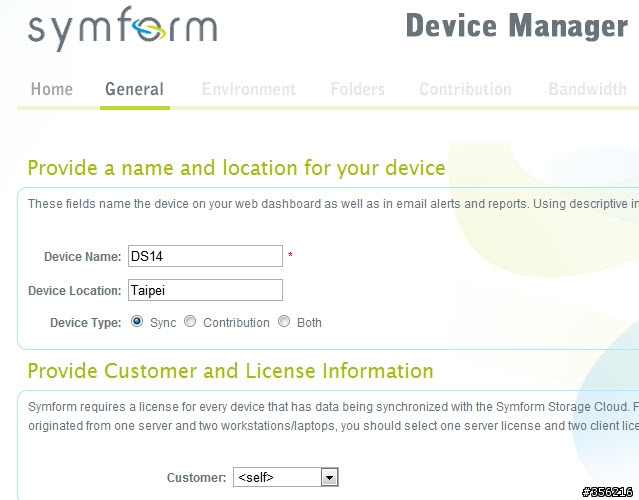
Task: Choose the Contribution radio button
Action: (190, 321)
